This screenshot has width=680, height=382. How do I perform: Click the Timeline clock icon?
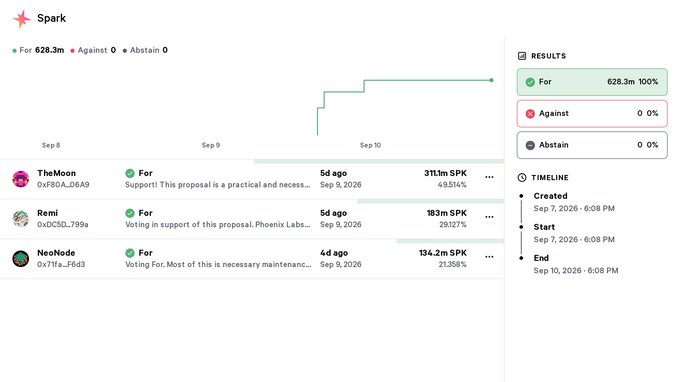522,177
